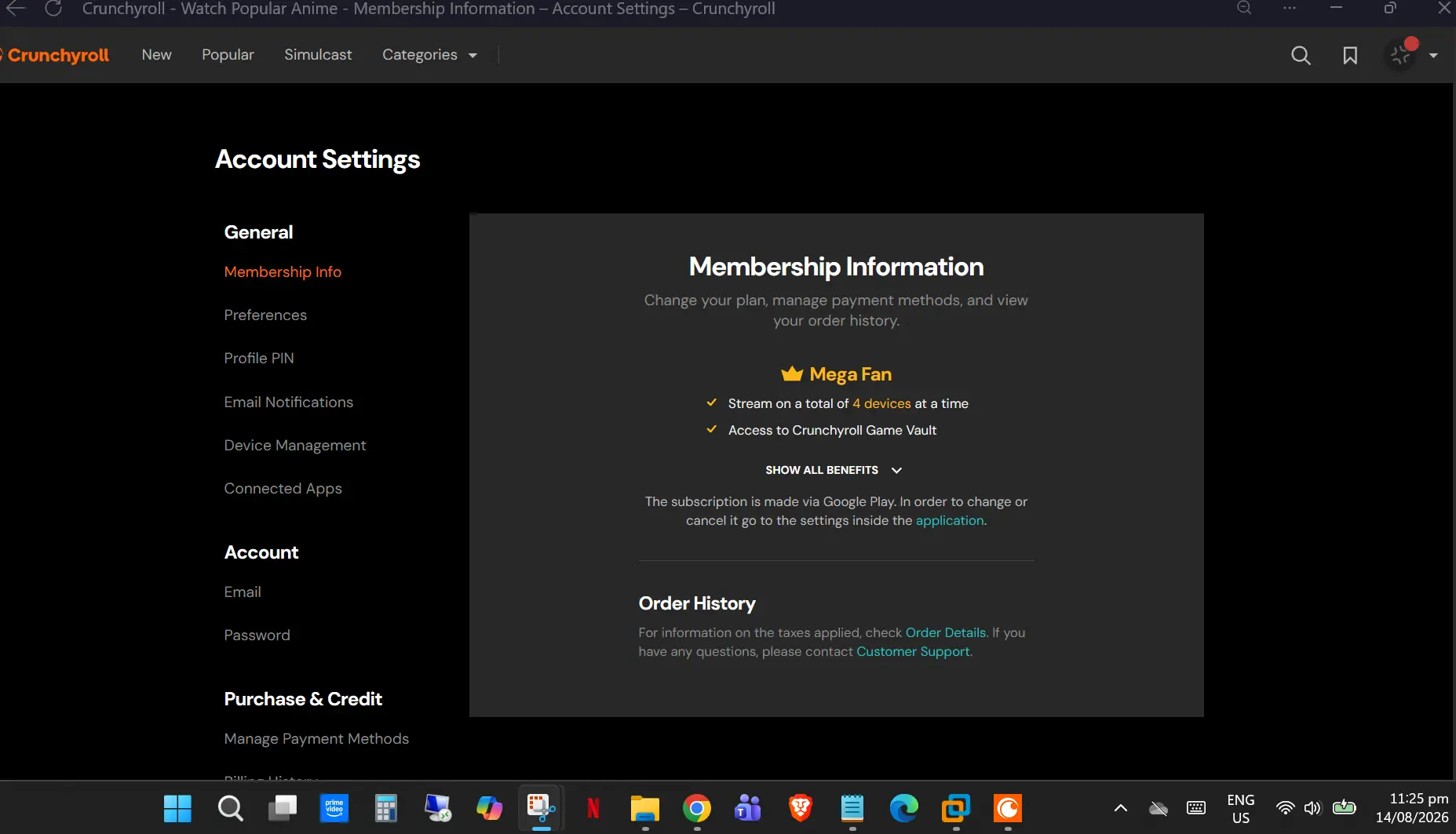Screen dimensions: 1456x834
Task: Expand Show All Benefits
Action: click(x=834, y=470)
